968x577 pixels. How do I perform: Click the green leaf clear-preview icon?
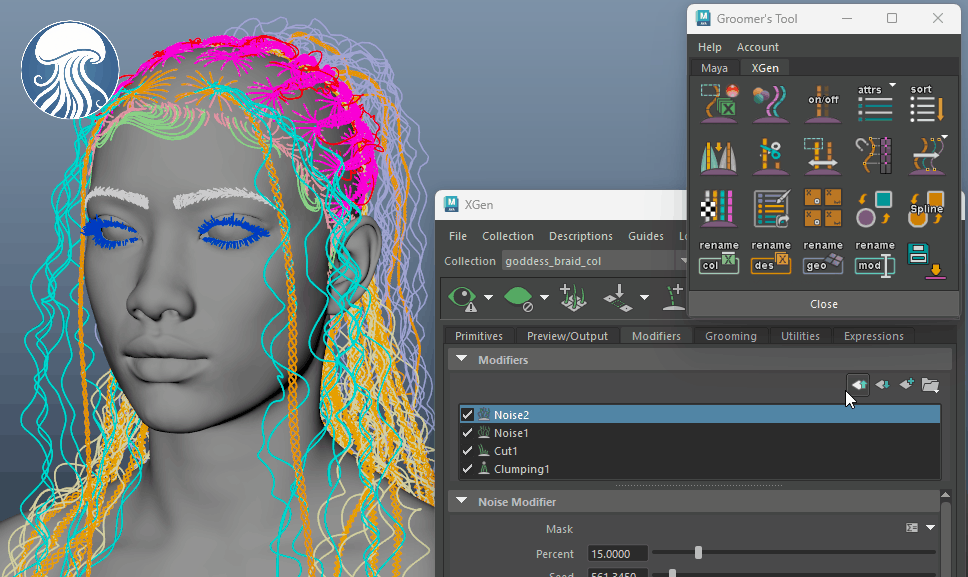pyautogui.click(x=519, y=297)
